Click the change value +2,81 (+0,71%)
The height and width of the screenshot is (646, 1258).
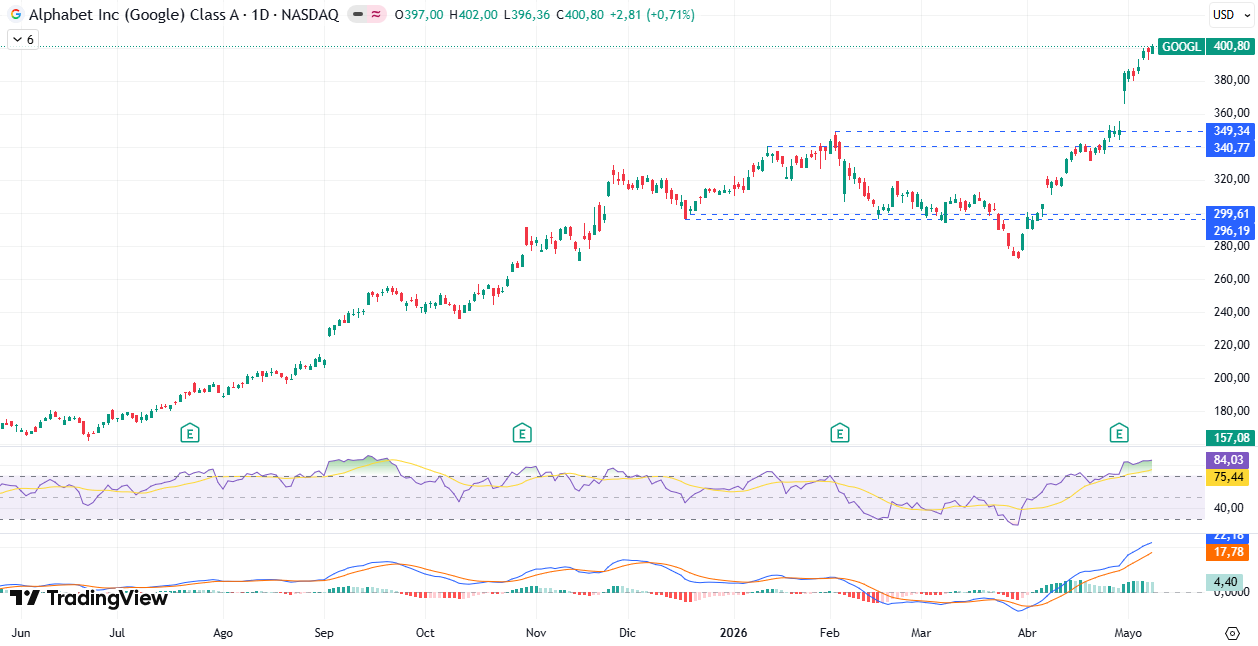[x=651, y=15]
